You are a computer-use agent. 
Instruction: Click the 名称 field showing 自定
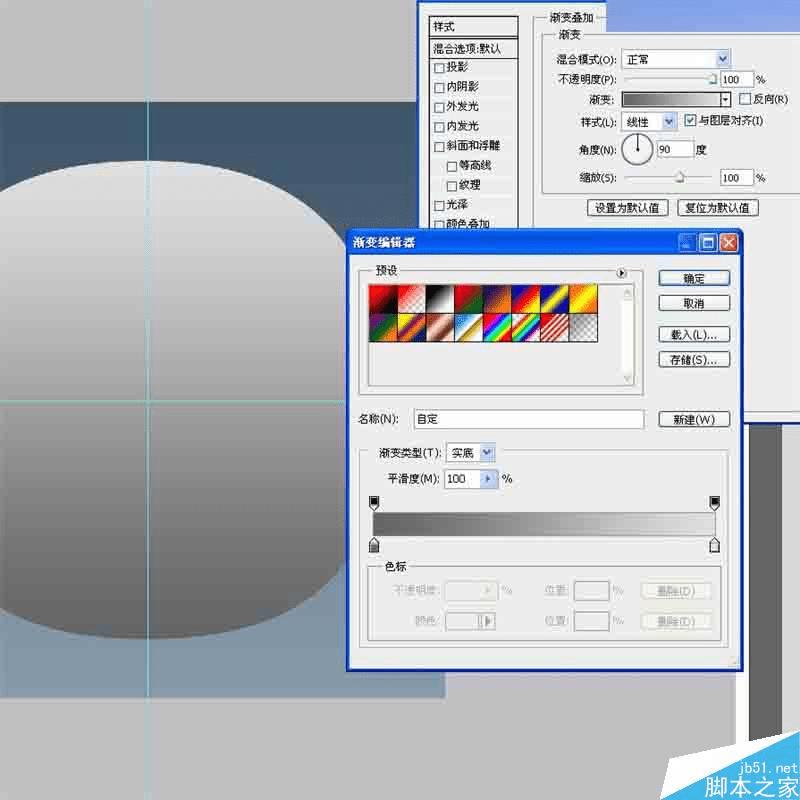coord(528,419)
